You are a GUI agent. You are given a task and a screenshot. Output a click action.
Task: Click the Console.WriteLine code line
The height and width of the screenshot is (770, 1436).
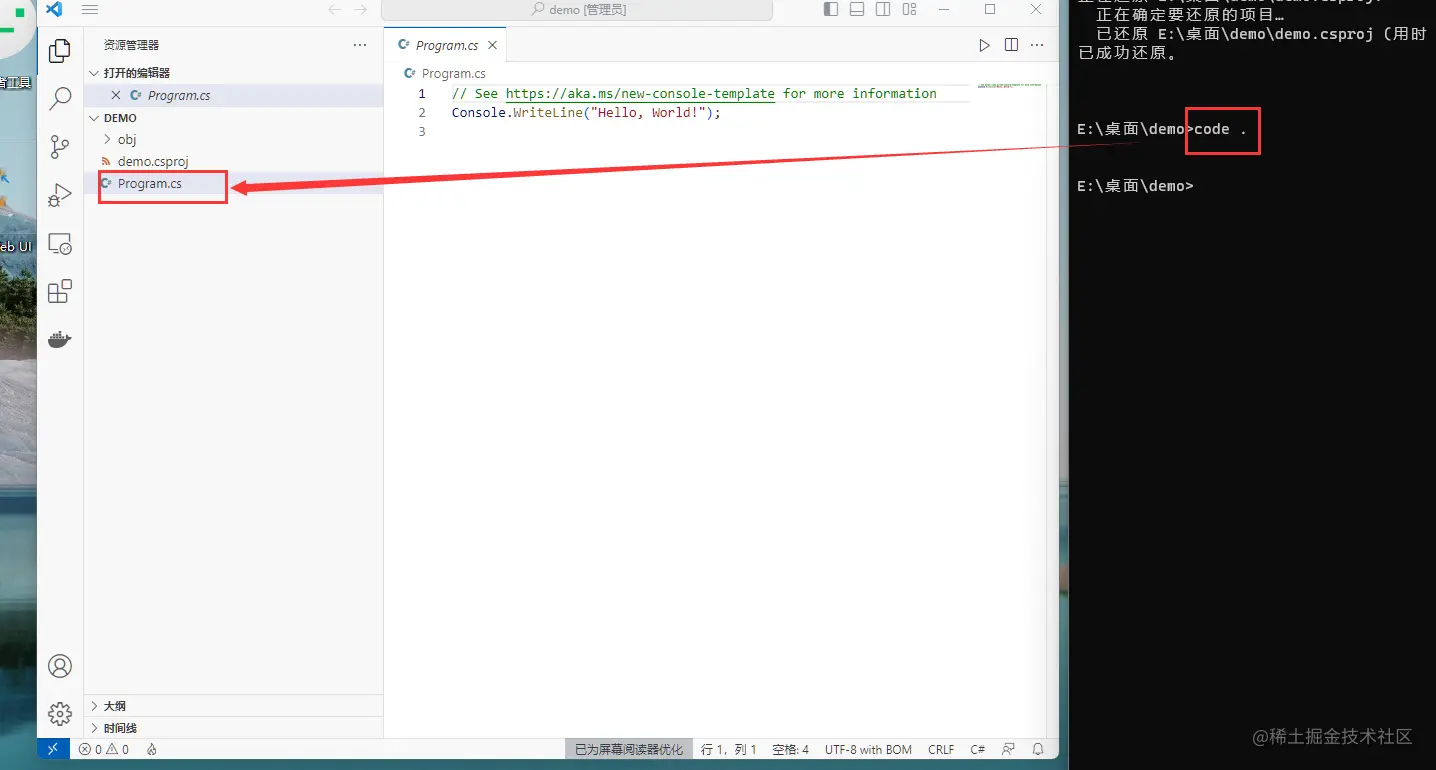click(x=586, y=113)
